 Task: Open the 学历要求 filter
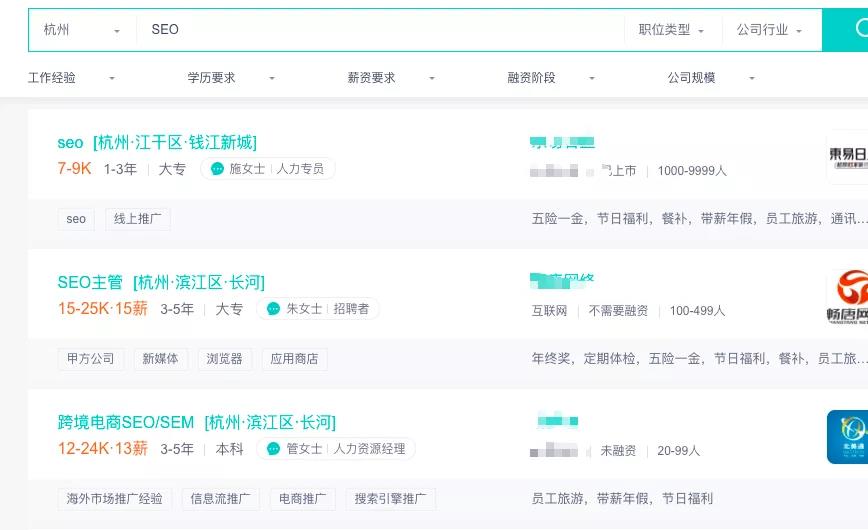tap(232, 78)
